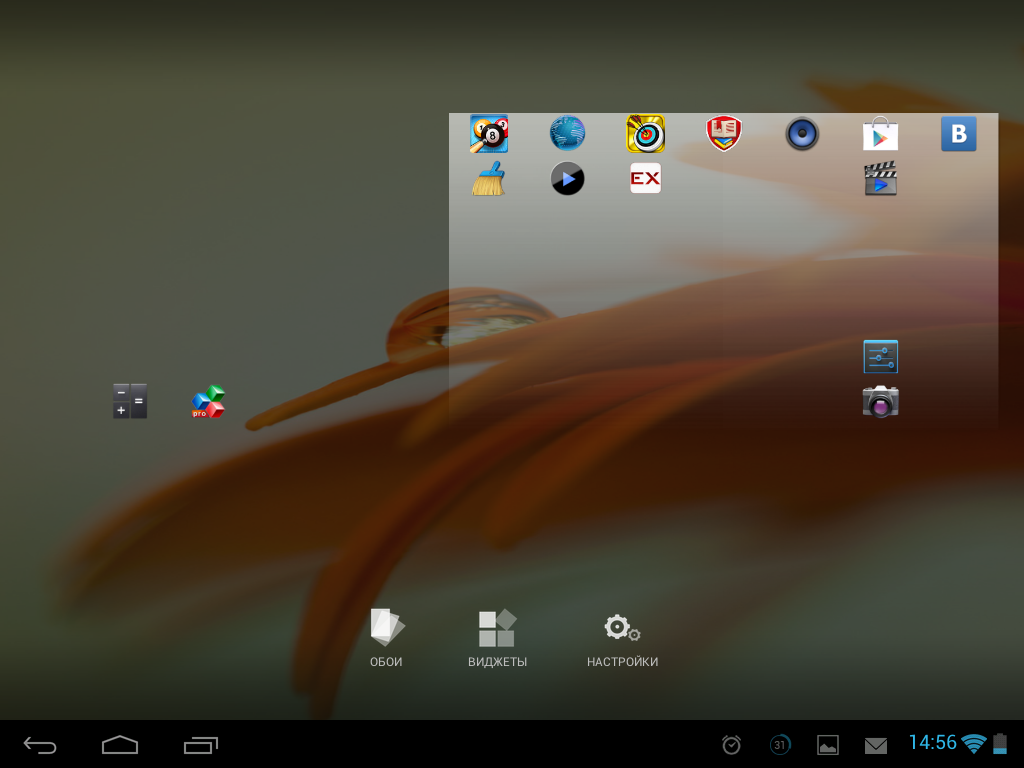Open the archery target game
Image resolution: width=1024 pixels, height=768 pixels.
point(645,134)
